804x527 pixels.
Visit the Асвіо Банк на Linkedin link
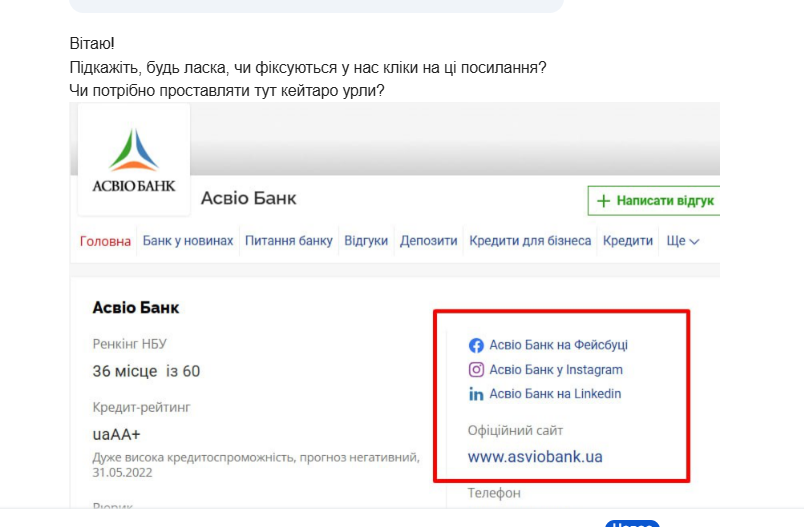tap(555, 394)
